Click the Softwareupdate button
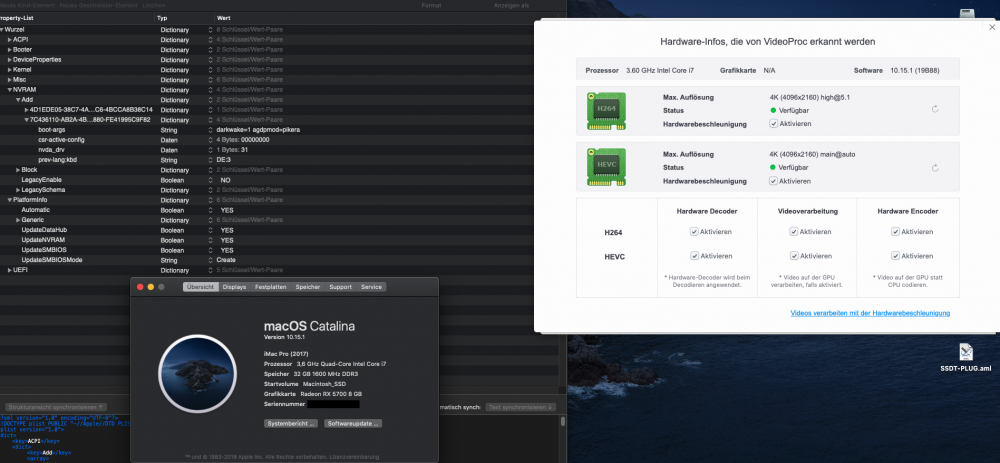This screenshot has height=463, width=1000. coord(353,423)
